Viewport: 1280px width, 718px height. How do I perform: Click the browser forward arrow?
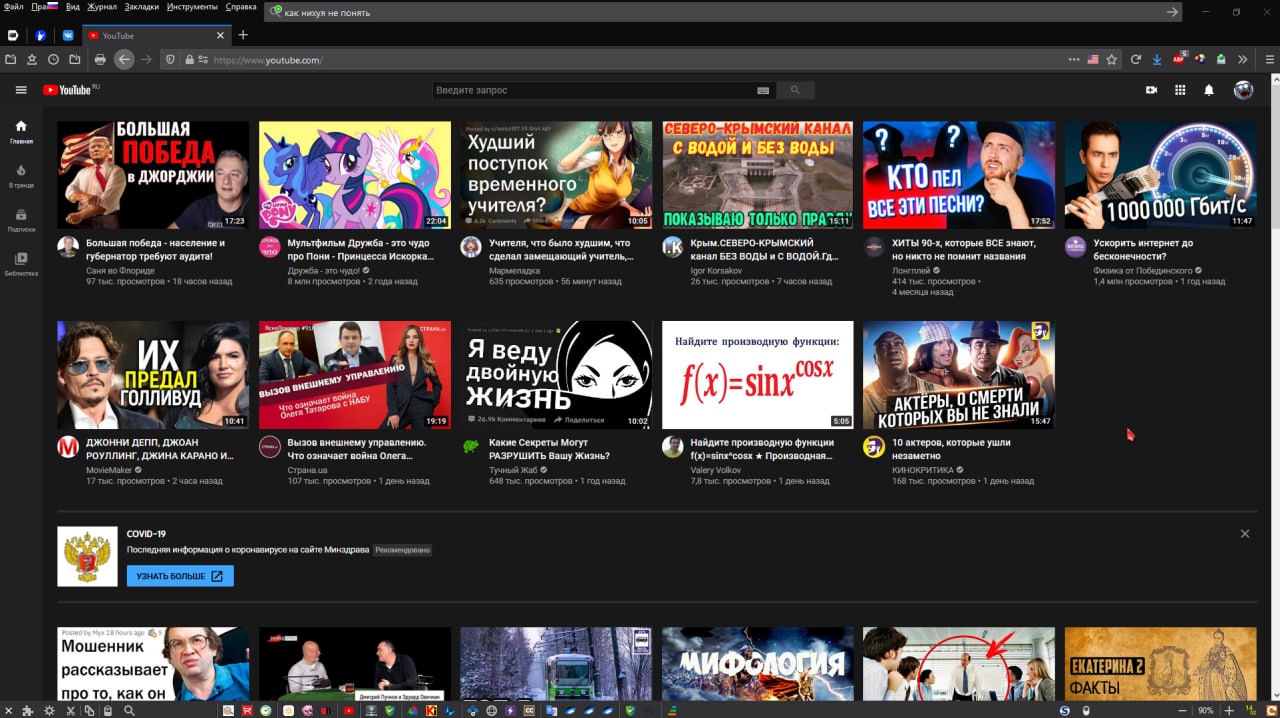click(x=147, y=59)
